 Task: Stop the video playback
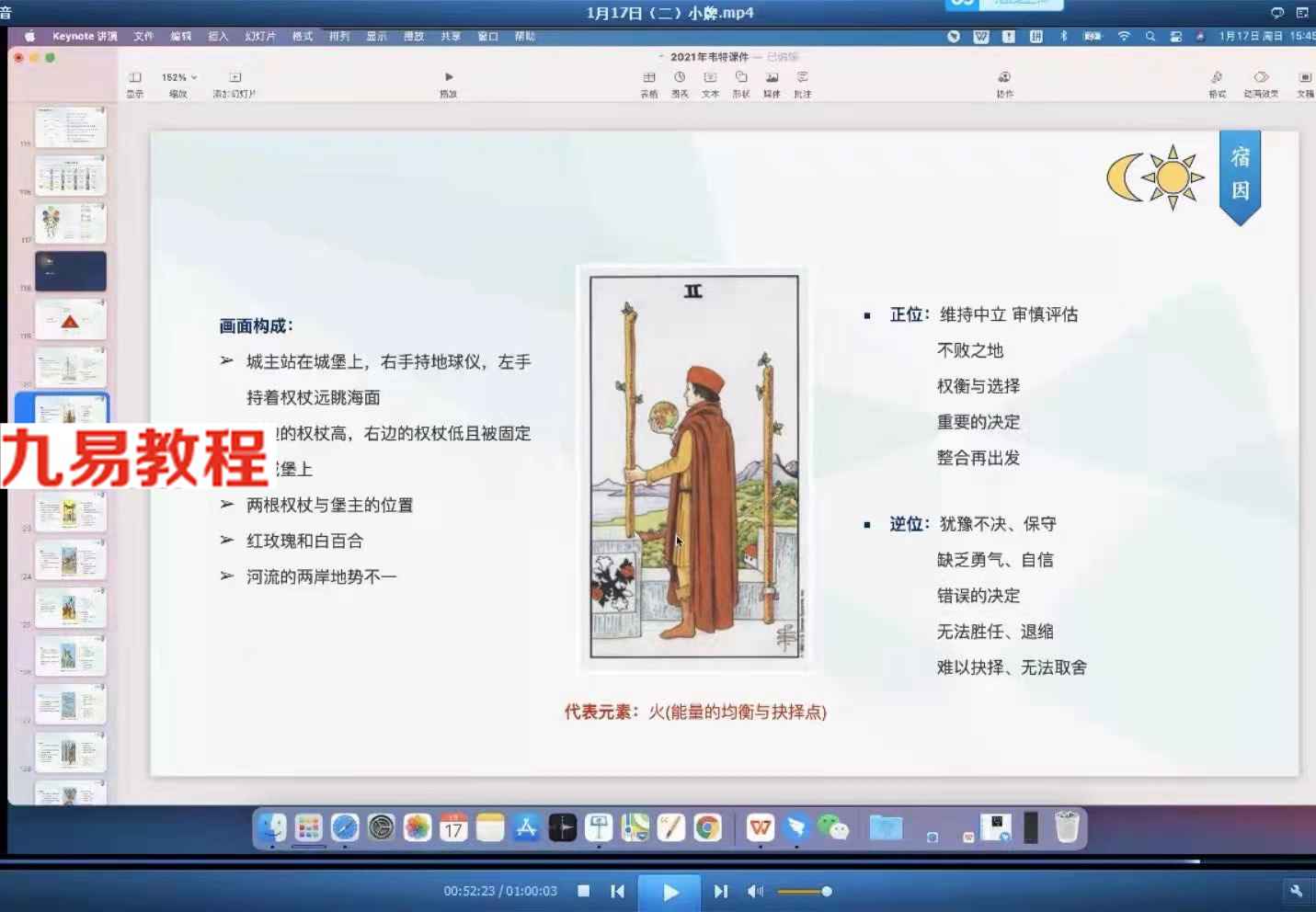pos(583,891)
